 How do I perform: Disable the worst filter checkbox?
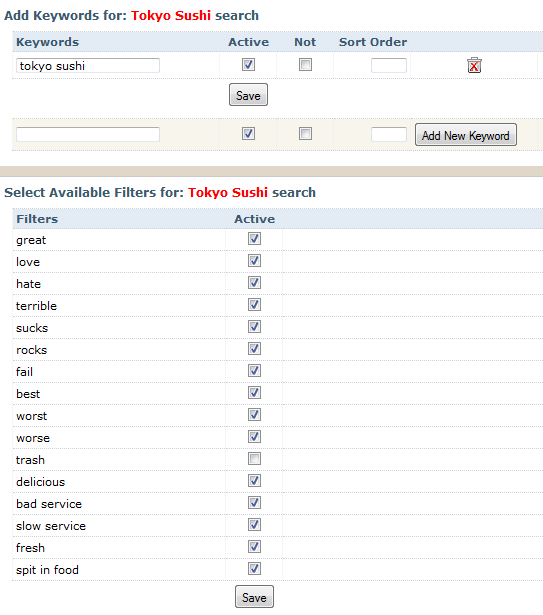click(254, 415)
